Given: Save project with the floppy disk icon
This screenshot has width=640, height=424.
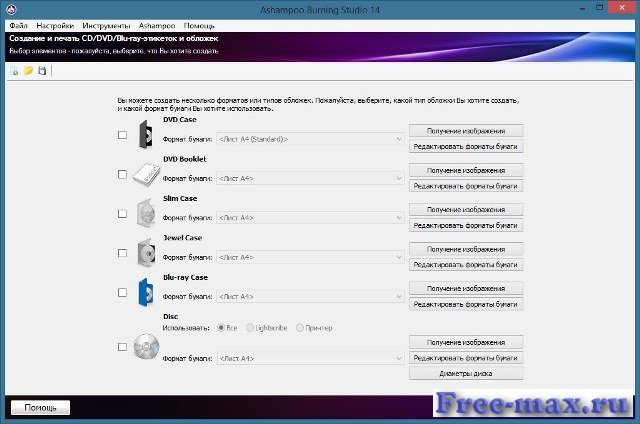Looking at the screenshot, I should pyautogui.click(x=42, y=71).
